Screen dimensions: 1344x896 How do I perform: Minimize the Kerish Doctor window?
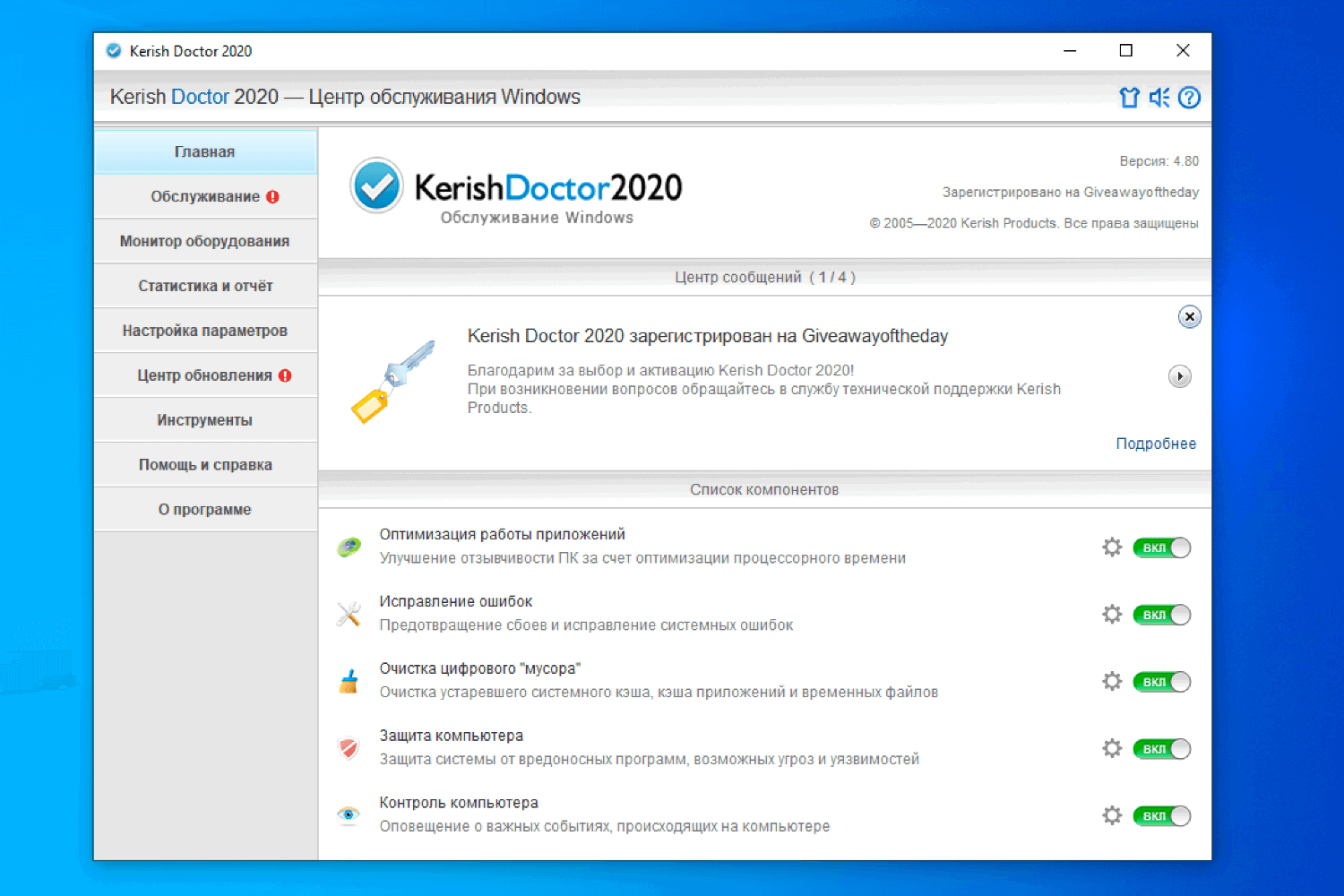pyautogui.click(x=1070, y=51)
